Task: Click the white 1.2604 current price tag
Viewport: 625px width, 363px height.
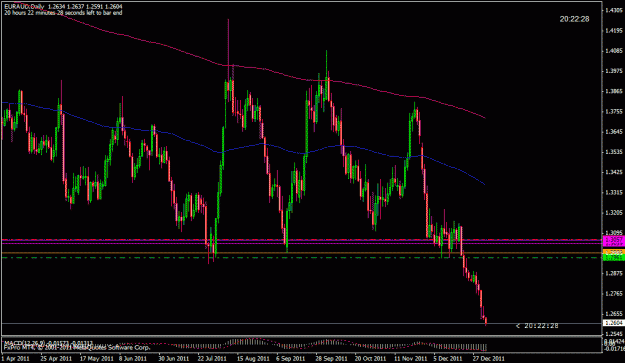Action: [614, 323]
